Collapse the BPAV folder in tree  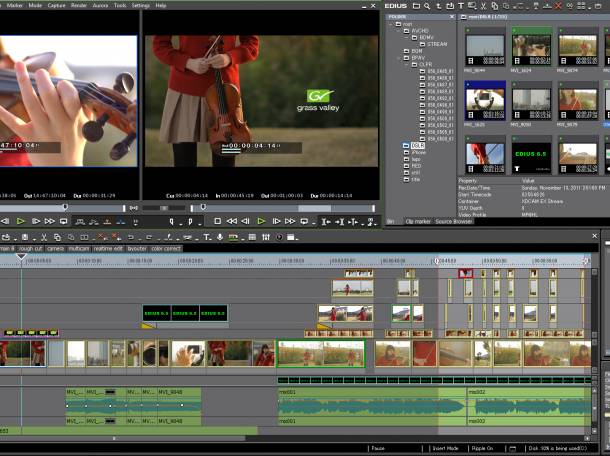point(397,58)
